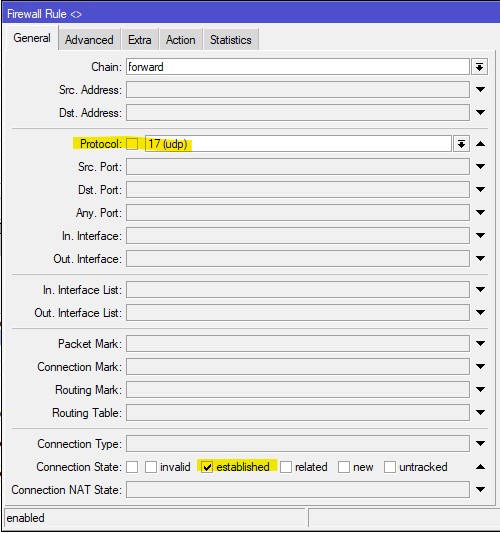Open the Extra tab
The image size is (500, 533).
[140, 40]
